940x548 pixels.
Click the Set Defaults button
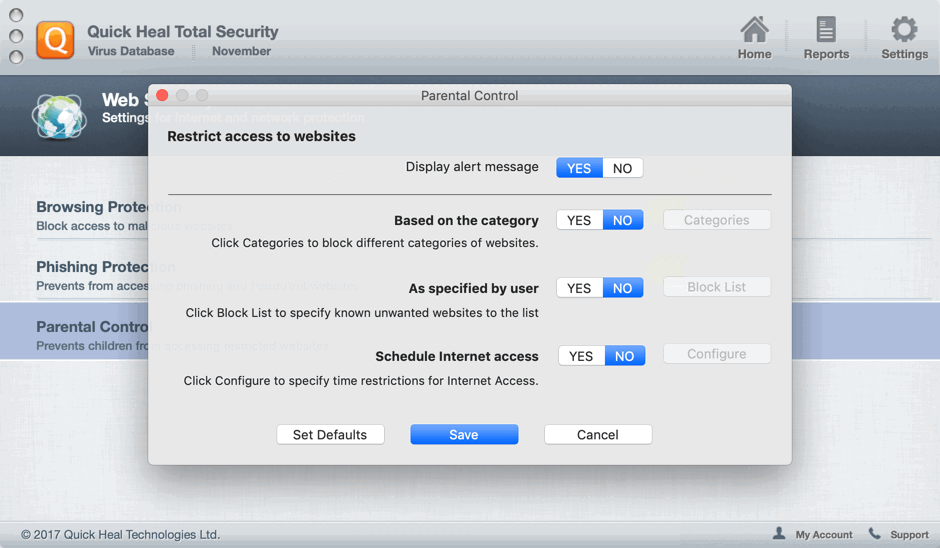(330, 434)
